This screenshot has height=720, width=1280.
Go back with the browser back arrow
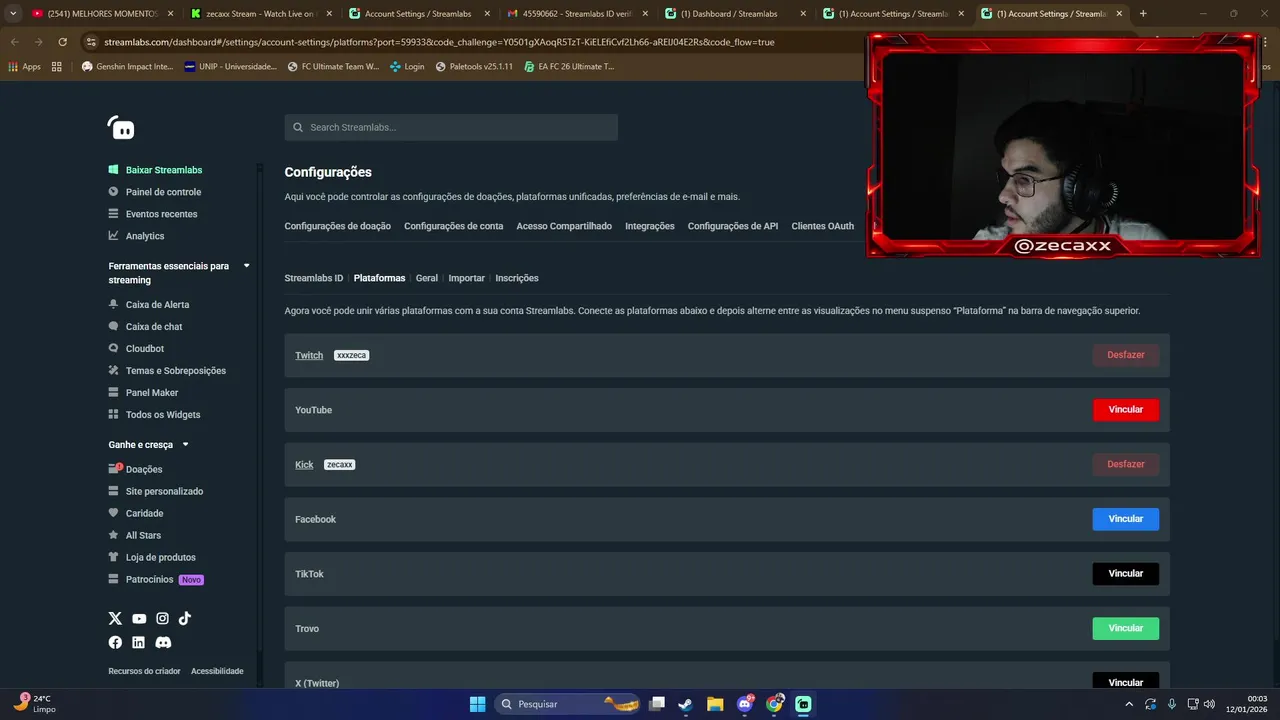point(14,42)
